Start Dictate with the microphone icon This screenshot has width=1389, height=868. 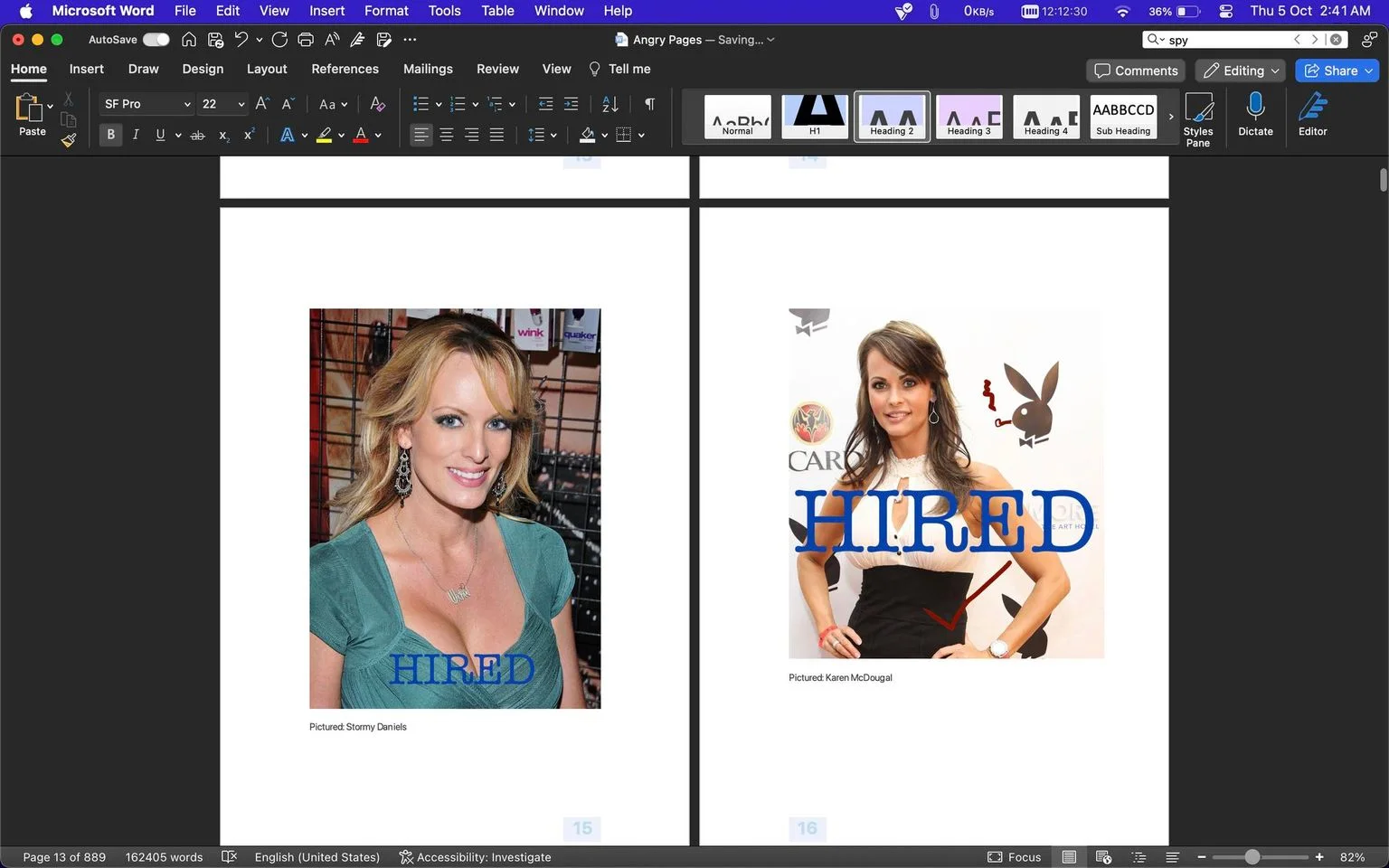(1255, 114)
